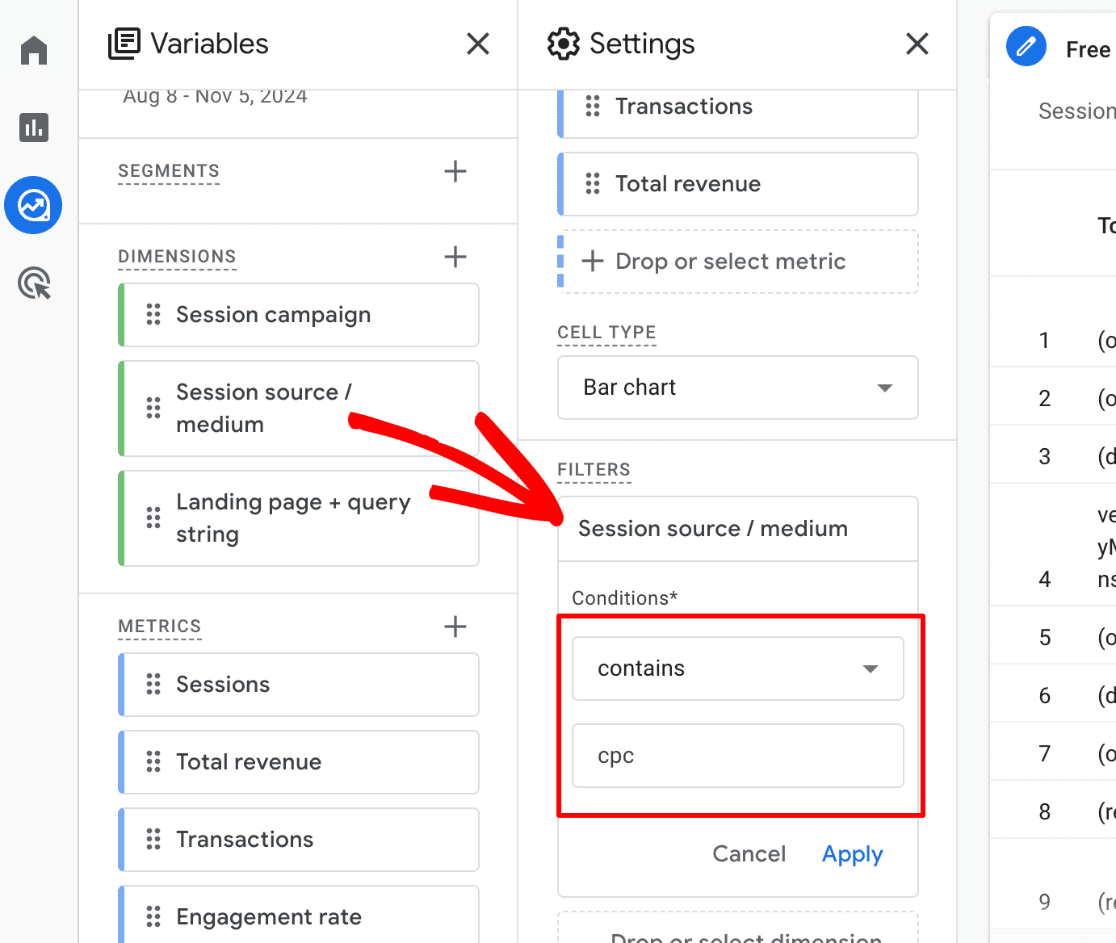Select the Session campaign dimension chip
The height and width of the screenshot is (943, 1116).
click(298, 314)
